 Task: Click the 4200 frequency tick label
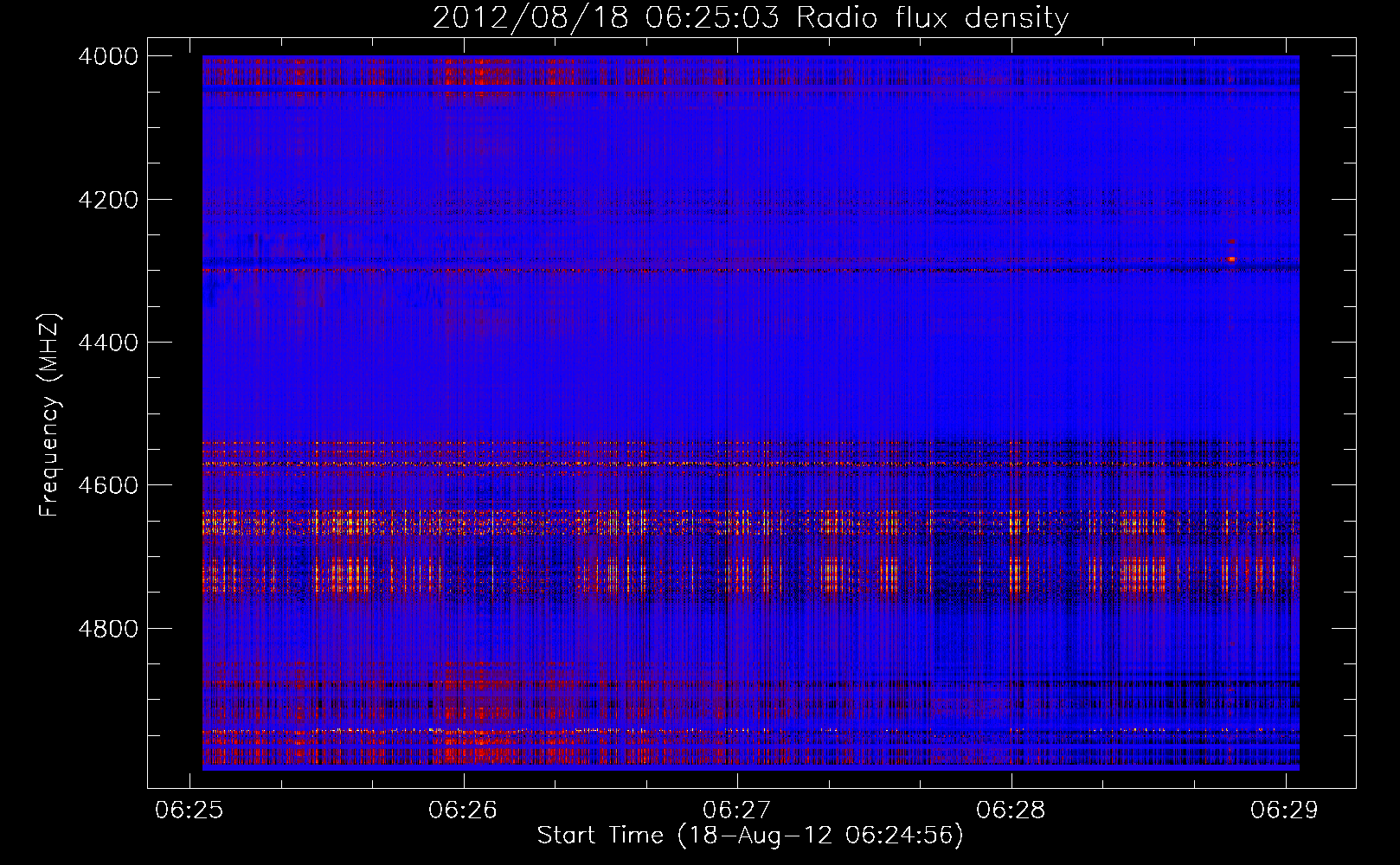click(x=107, y=200)
